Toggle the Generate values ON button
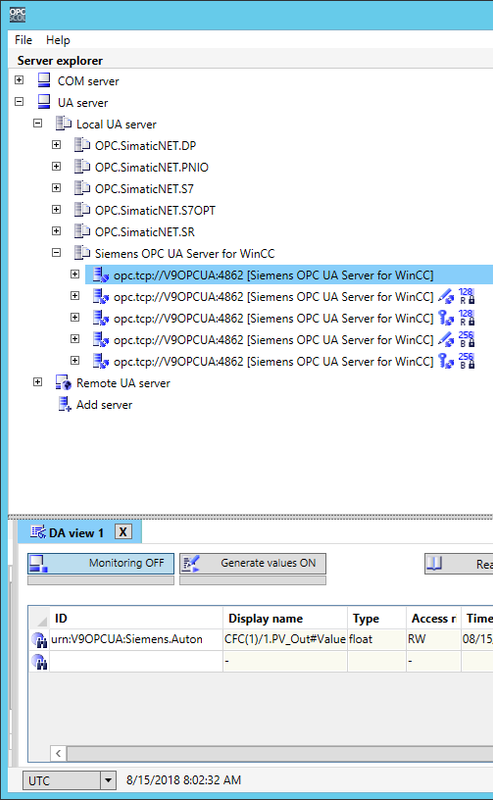 [x=253, y=563]
